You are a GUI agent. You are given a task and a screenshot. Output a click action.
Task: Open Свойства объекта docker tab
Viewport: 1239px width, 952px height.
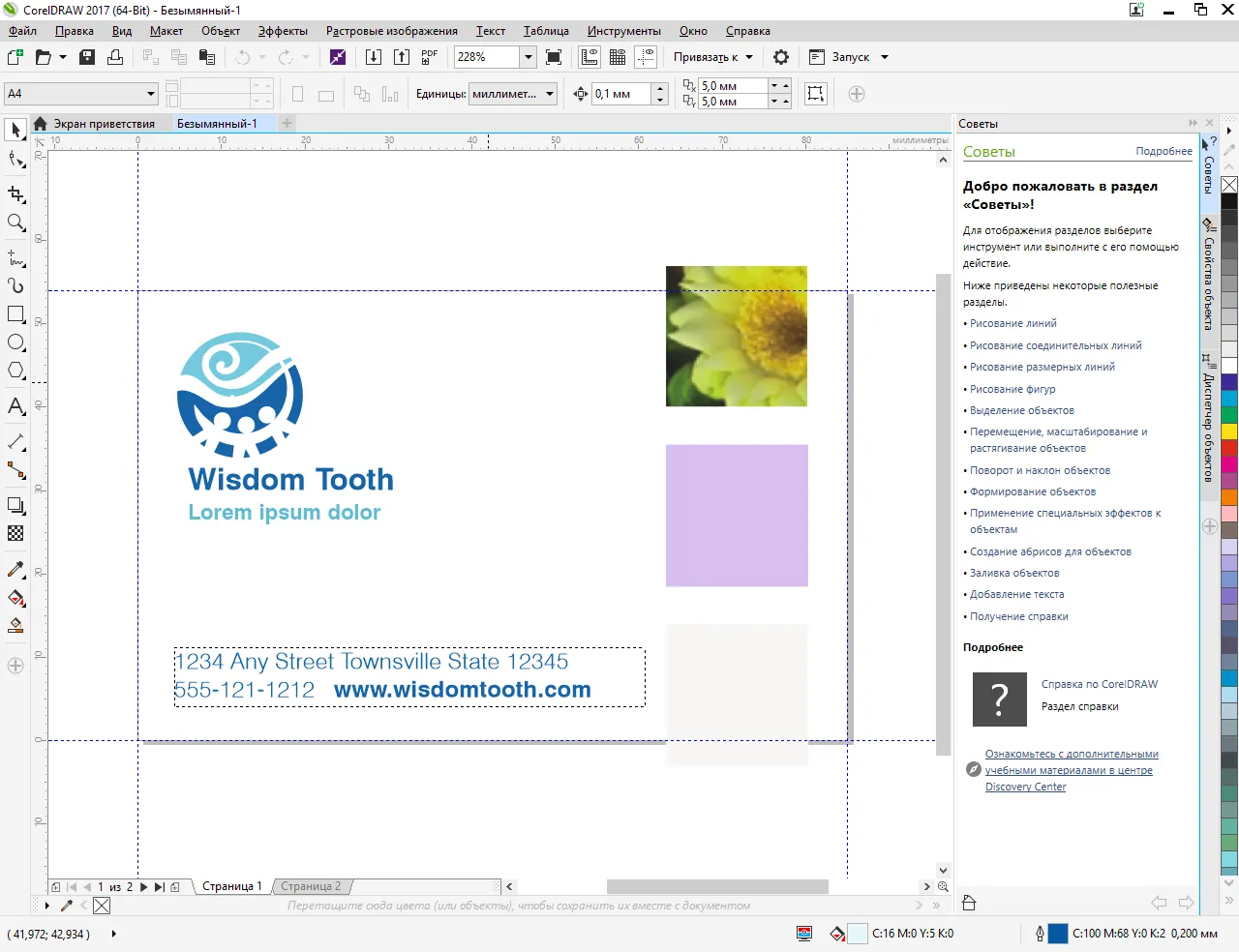(1209, 275)
